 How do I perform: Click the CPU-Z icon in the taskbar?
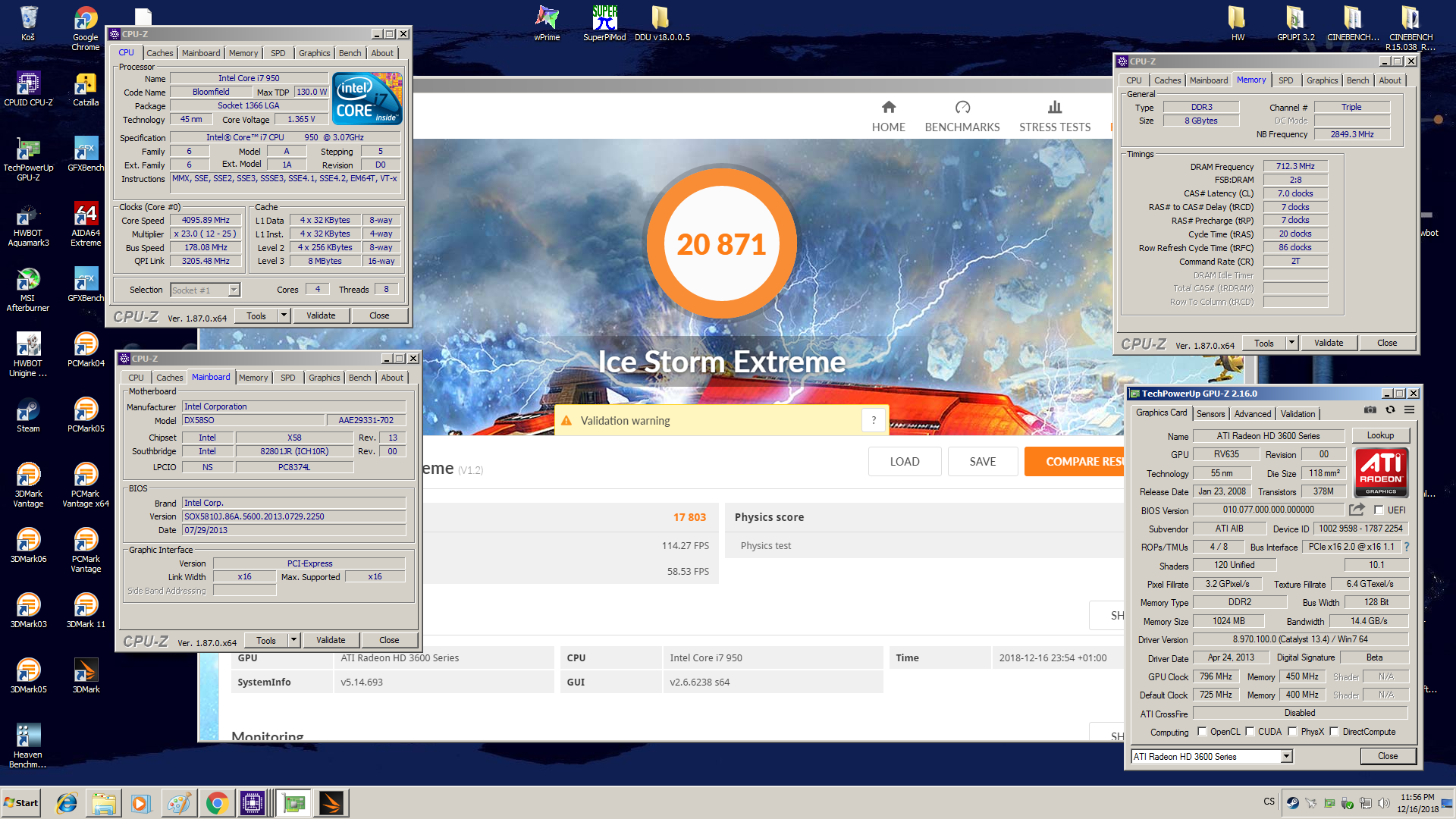click(x=253, y=803)
